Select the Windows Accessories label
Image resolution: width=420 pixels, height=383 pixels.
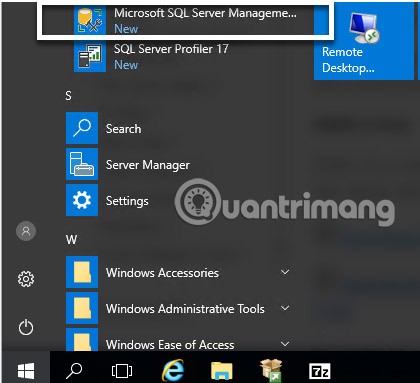coord(162,273)
